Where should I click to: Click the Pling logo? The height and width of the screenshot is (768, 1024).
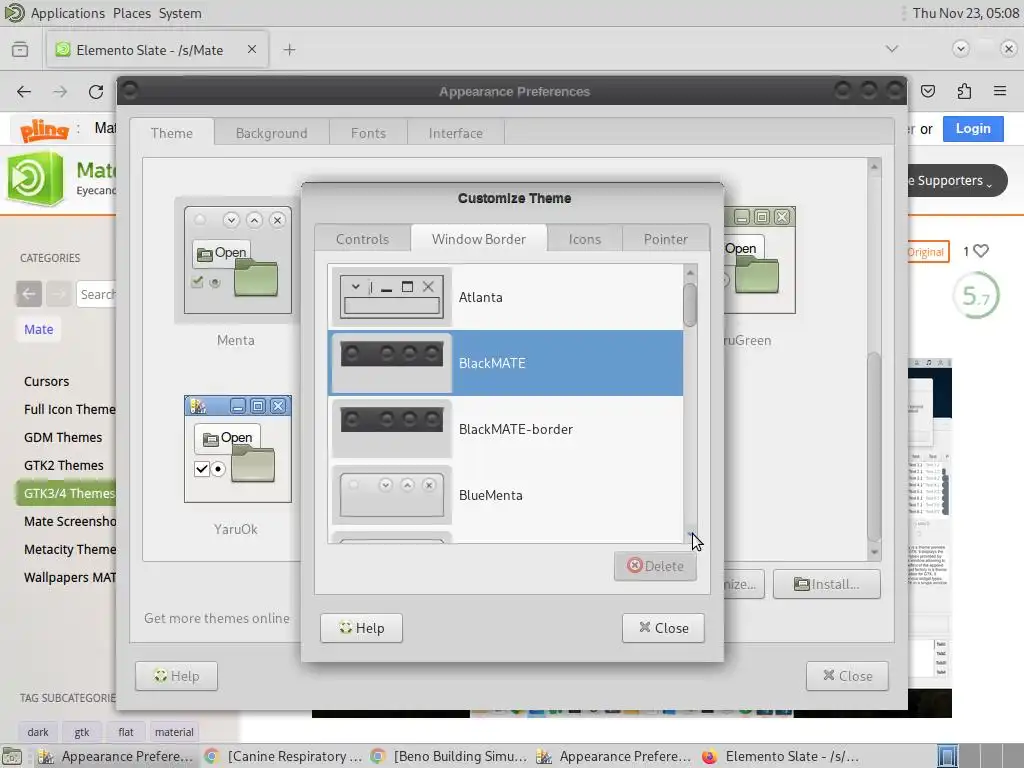[44, 129]
